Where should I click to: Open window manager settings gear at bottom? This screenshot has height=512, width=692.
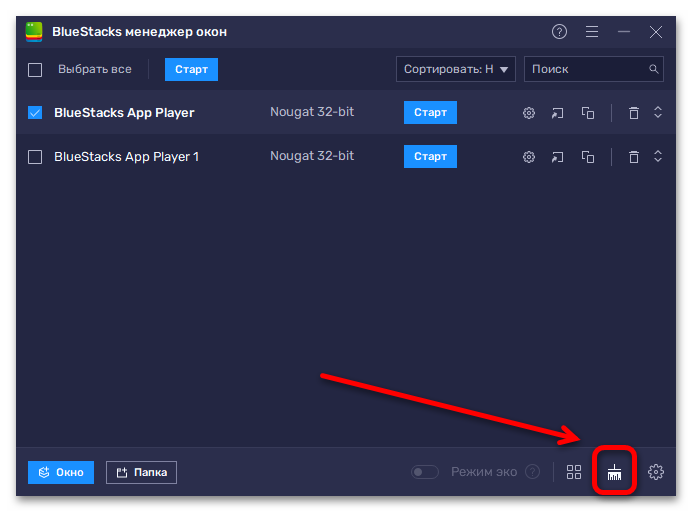tap(656, 472)
